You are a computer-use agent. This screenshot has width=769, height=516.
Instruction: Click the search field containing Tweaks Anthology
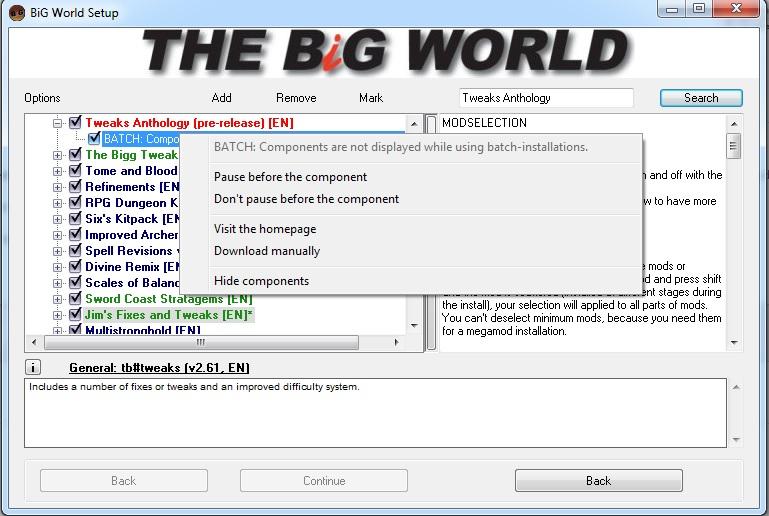(546, 98)
